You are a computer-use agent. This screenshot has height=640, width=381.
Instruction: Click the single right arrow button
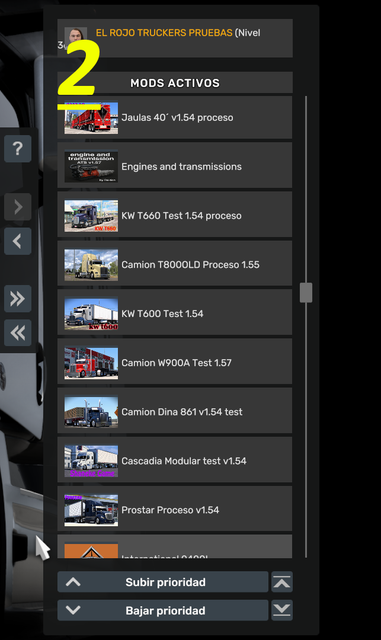click(18, 207)
